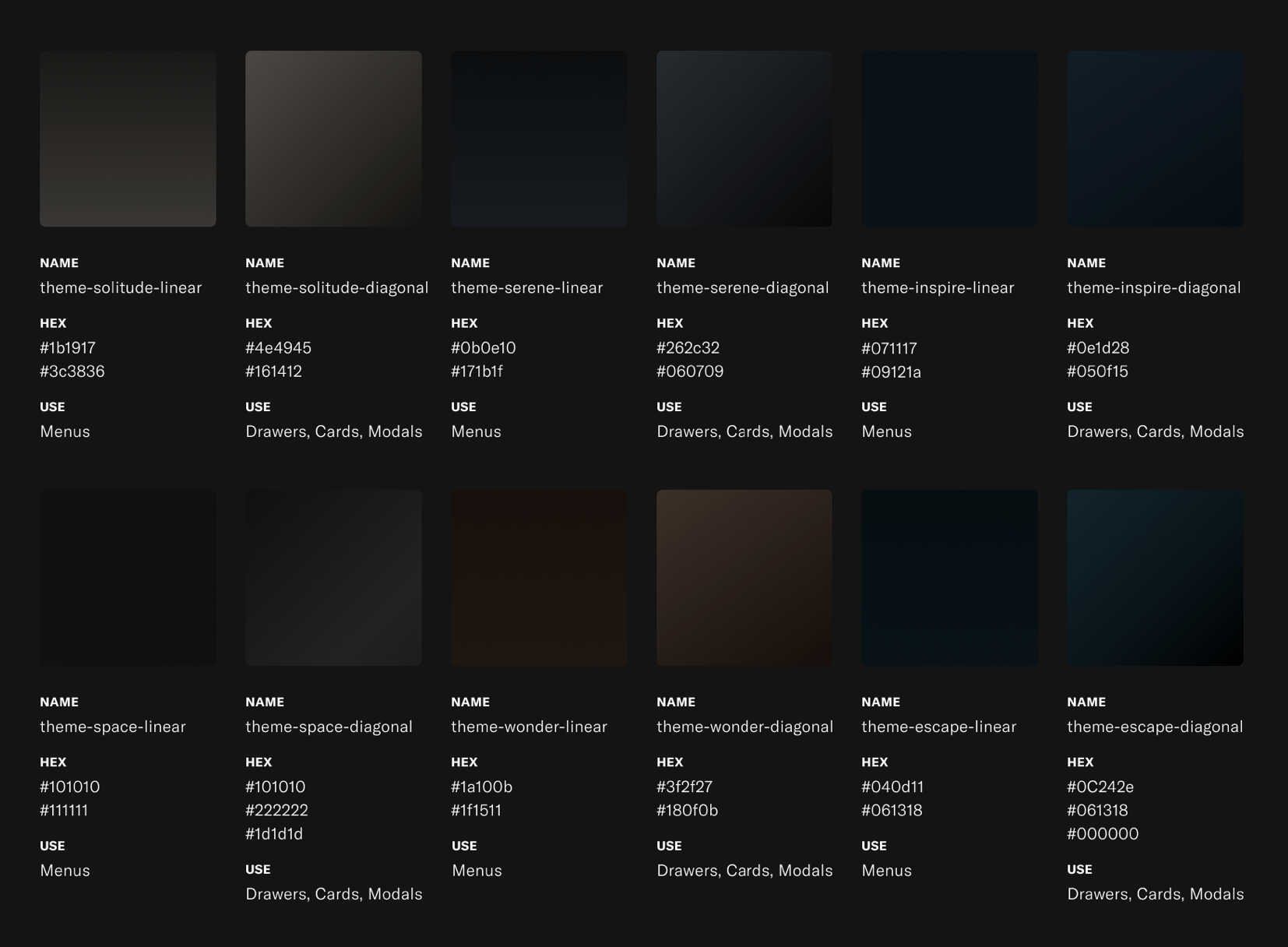Click the name text theme-solitude-linear
1288x947 pixels.
tap(121, 287)
